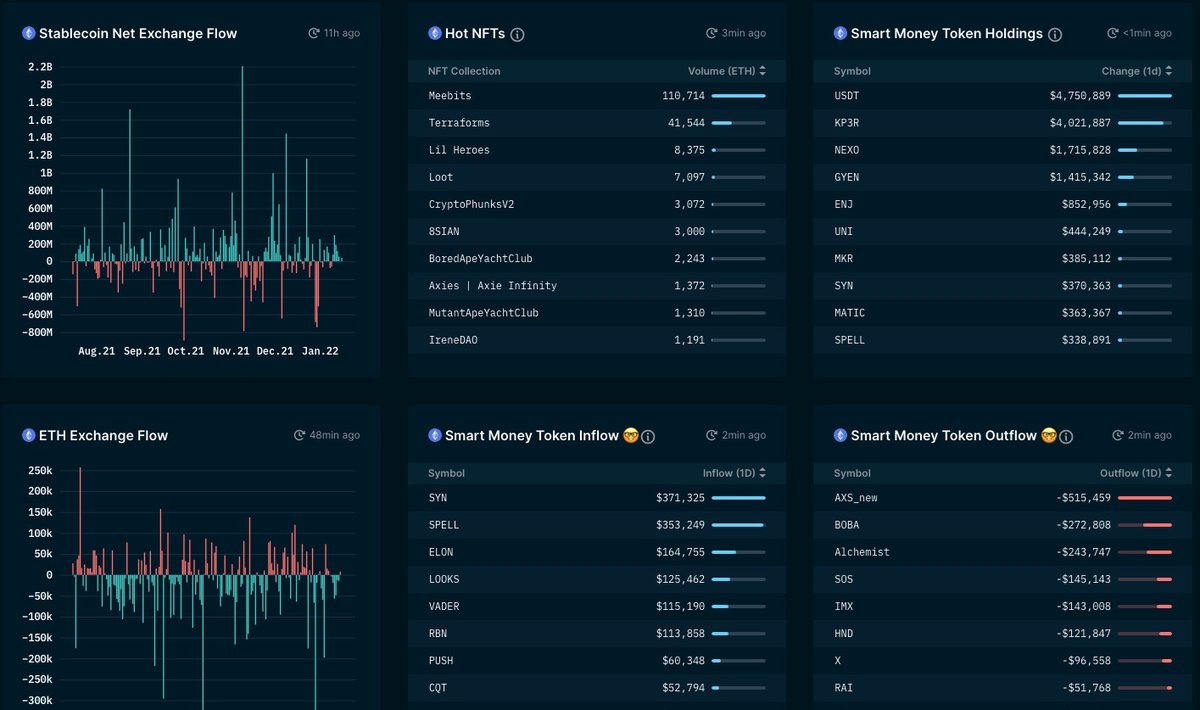1200x710 pixels.
Task: Select the IreneDAO collection
Action: (x=453, y=340)
